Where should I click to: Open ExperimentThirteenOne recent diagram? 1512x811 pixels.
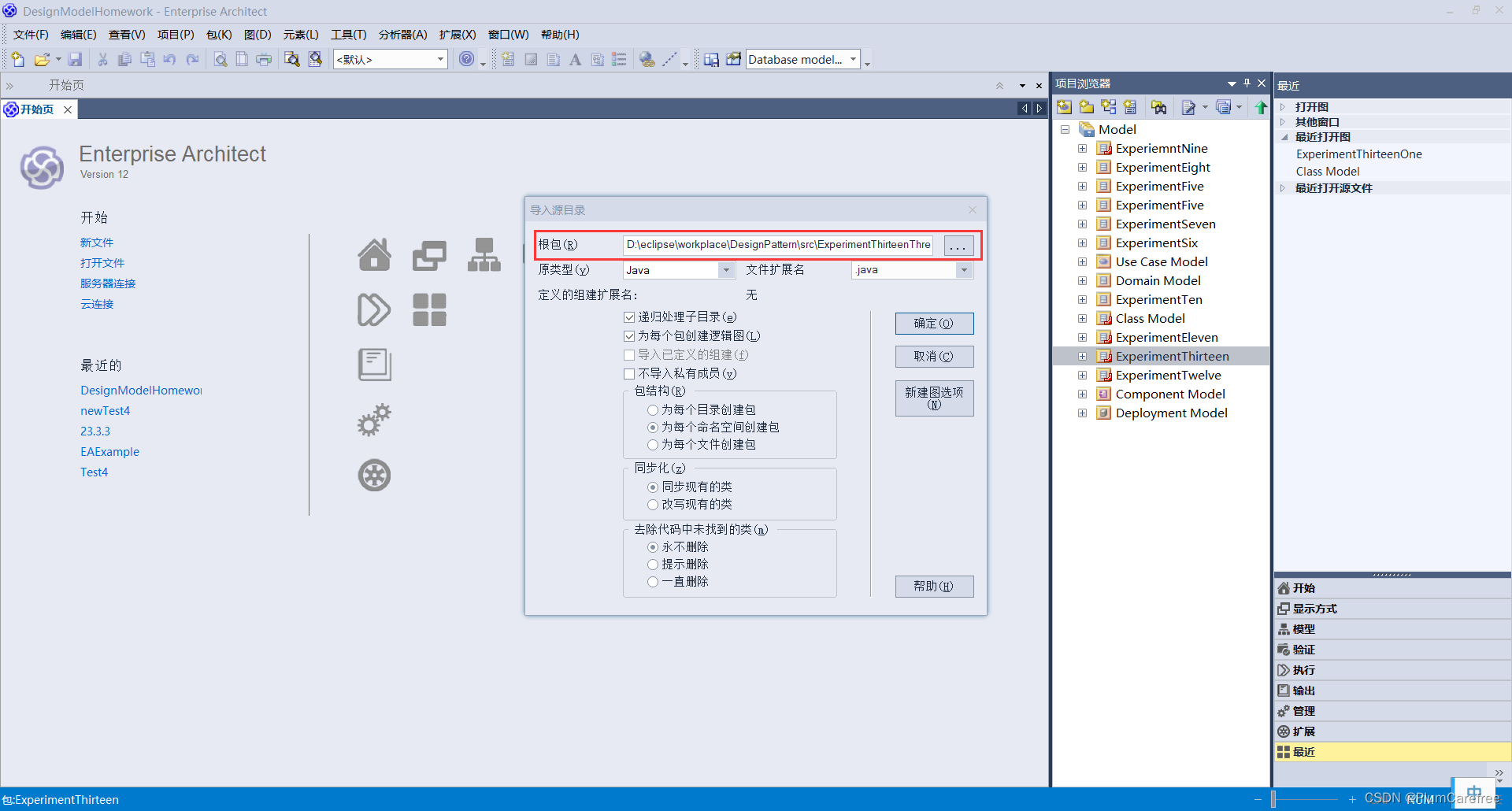point(1359,154)
